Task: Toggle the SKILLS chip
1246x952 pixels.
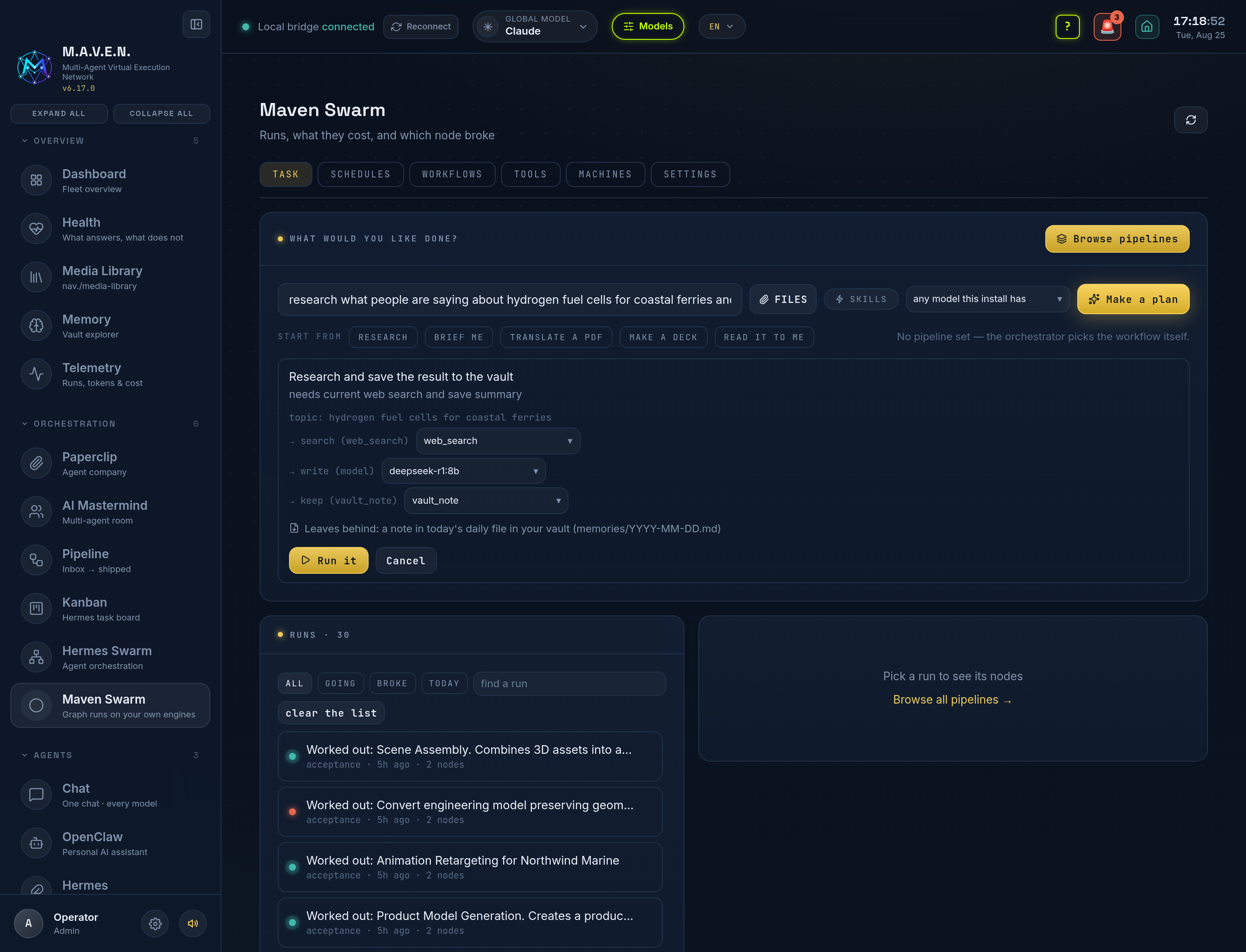Action: (x=861, y=299)
